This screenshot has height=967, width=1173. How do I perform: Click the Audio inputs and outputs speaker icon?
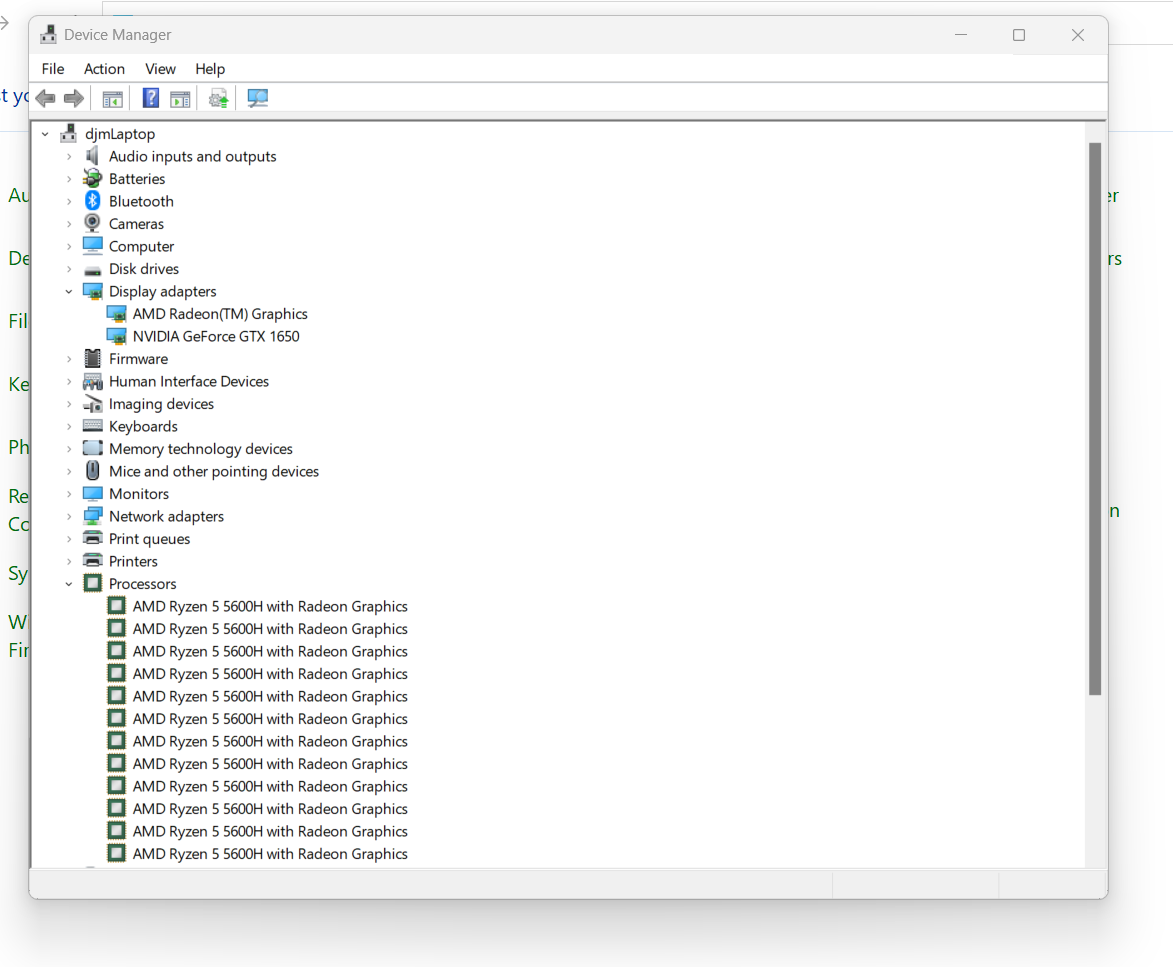92,156
